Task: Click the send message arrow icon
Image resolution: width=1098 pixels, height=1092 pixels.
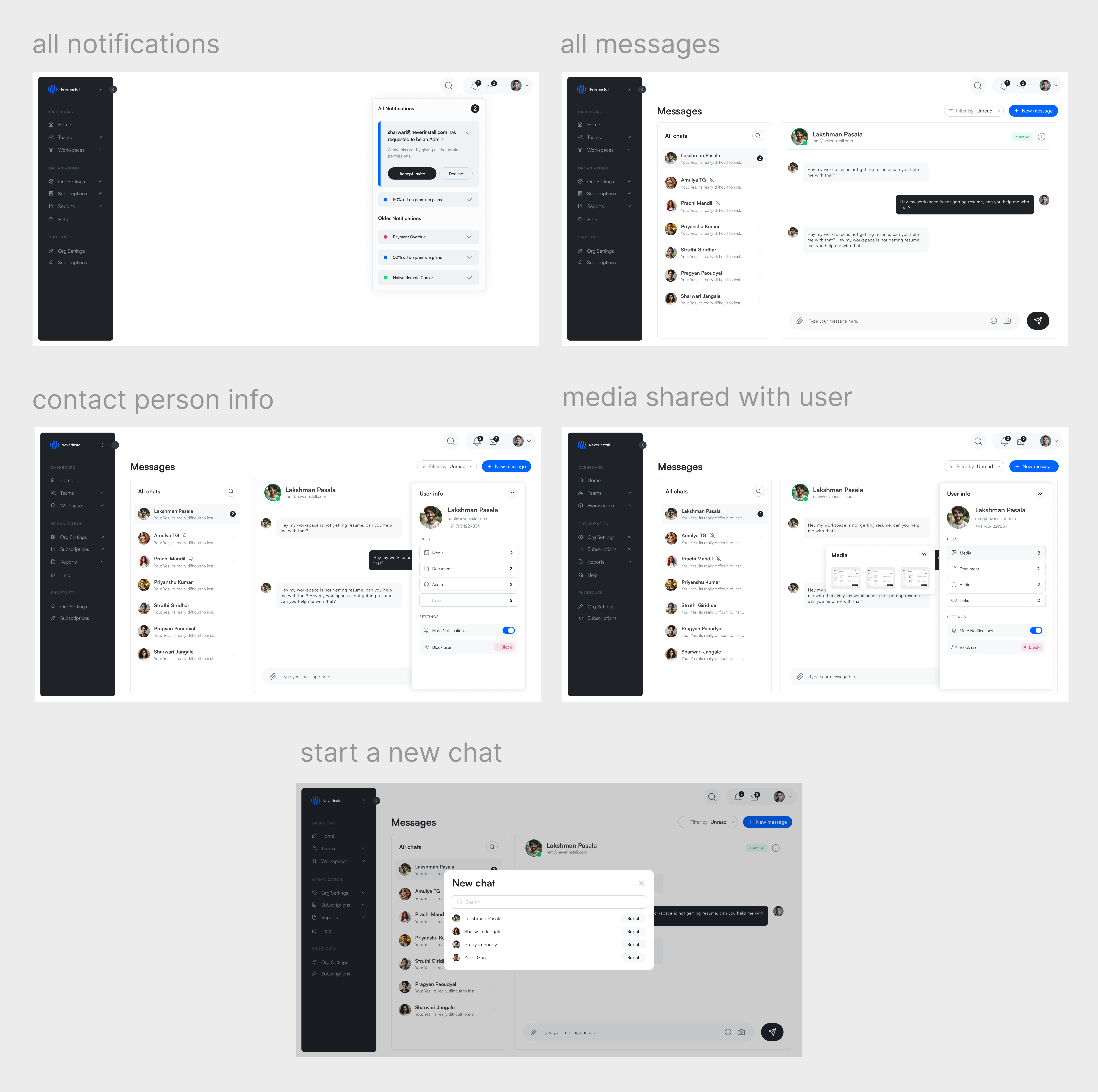Action: (x=1038, y=320)
